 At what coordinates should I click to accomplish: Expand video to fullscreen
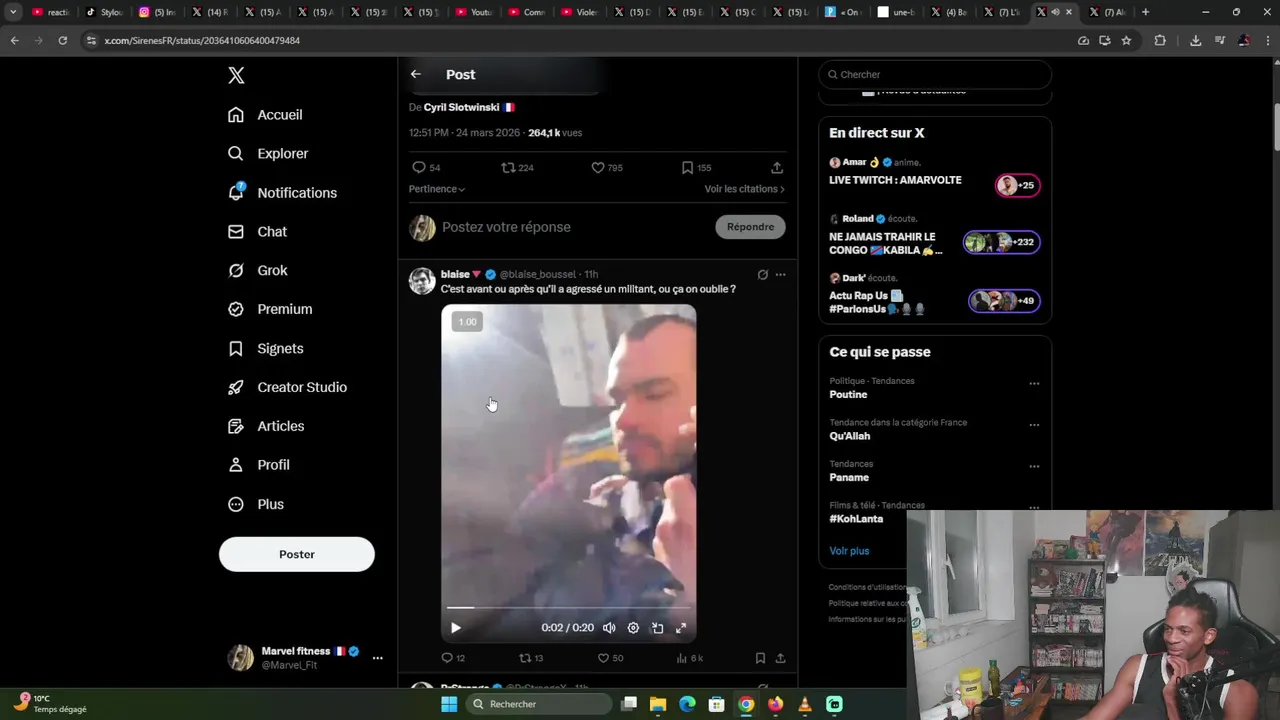click(681, 628)
